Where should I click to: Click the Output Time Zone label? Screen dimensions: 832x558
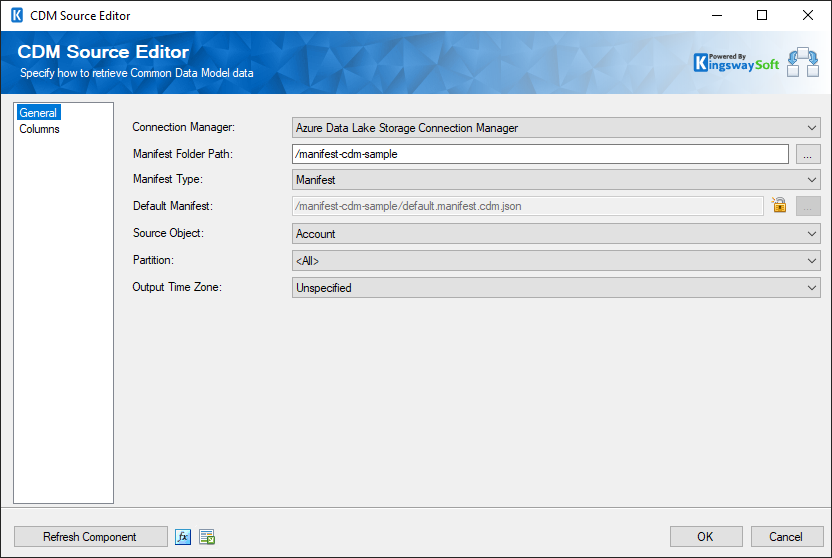tap(177, 287)
